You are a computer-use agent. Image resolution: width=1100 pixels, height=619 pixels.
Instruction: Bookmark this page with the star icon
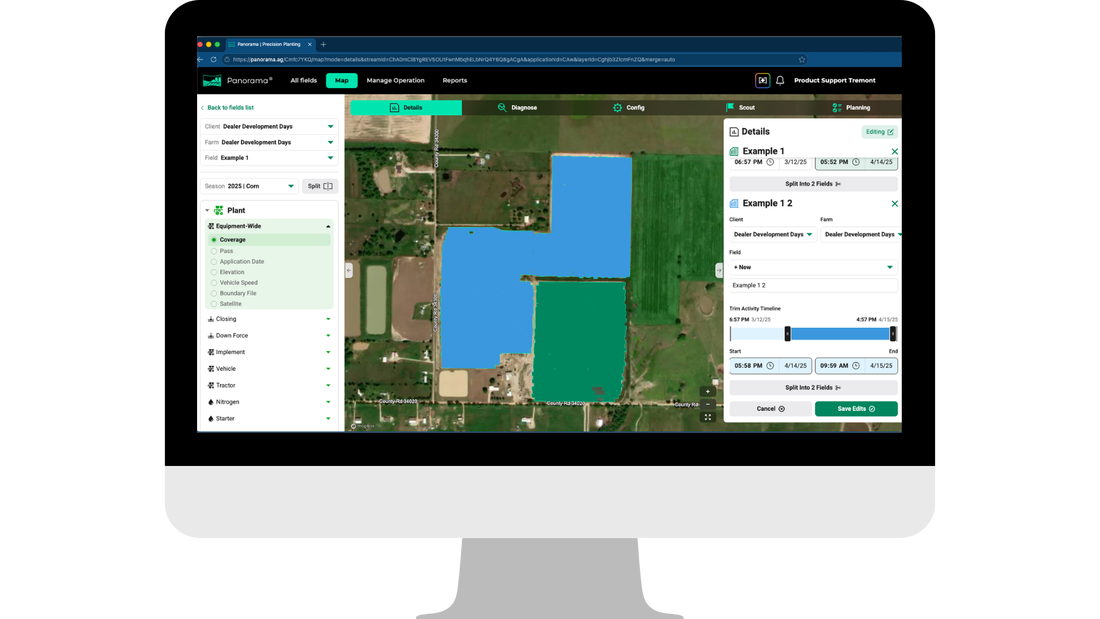pyautogui.click(x=802, y=60)
